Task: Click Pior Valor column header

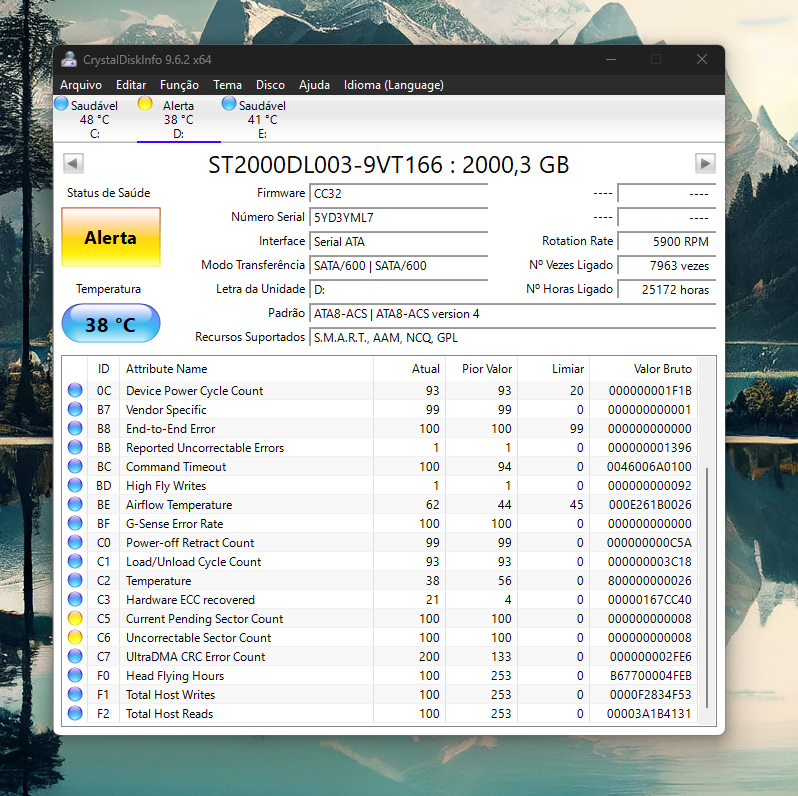Action: point(481,369)
